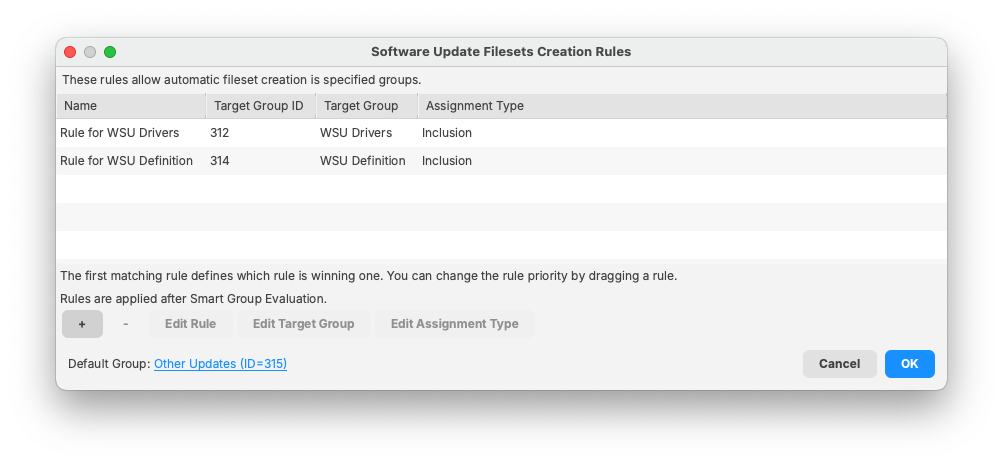Click the minus button to remove rule

coord(125,324)
